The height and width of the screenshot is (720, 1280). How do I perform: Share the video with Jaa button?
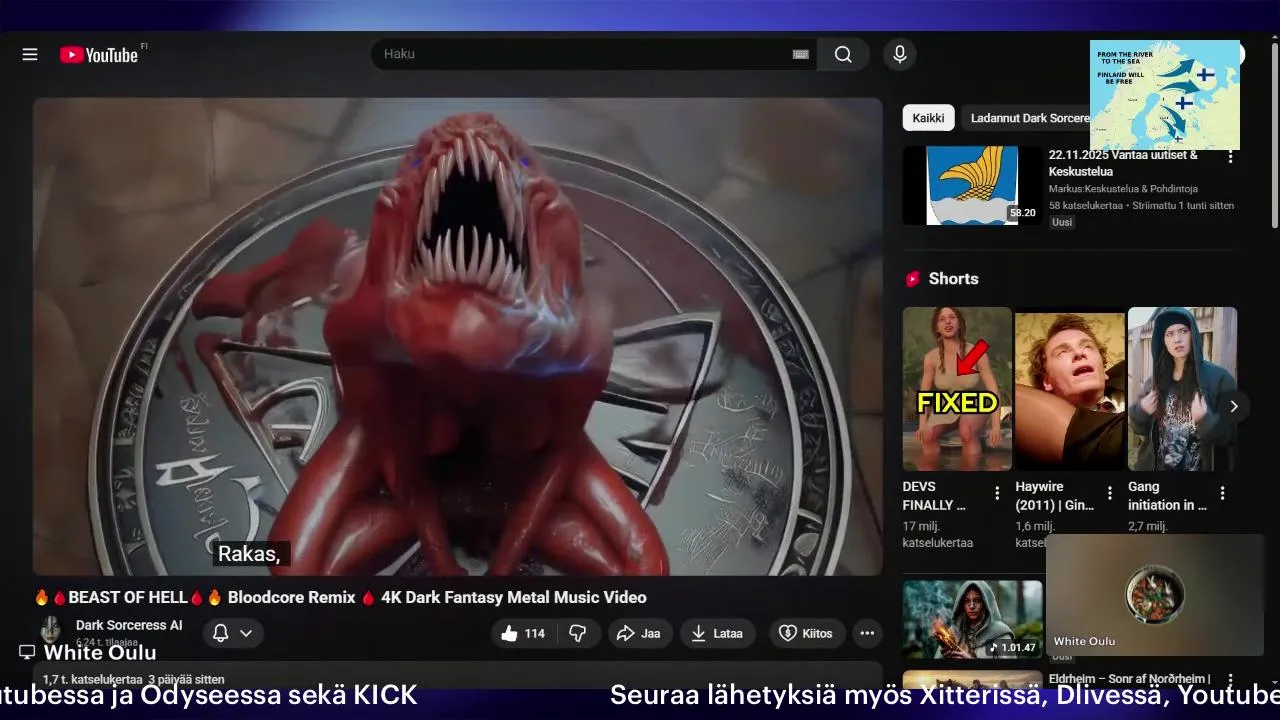639,633
